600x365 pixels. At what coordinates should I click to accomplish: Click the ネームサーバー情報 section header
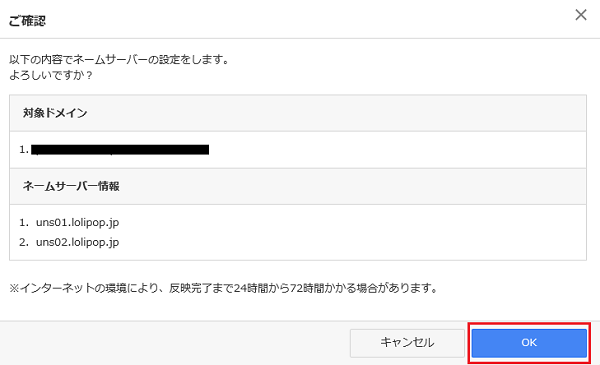(x=71, y=186)
